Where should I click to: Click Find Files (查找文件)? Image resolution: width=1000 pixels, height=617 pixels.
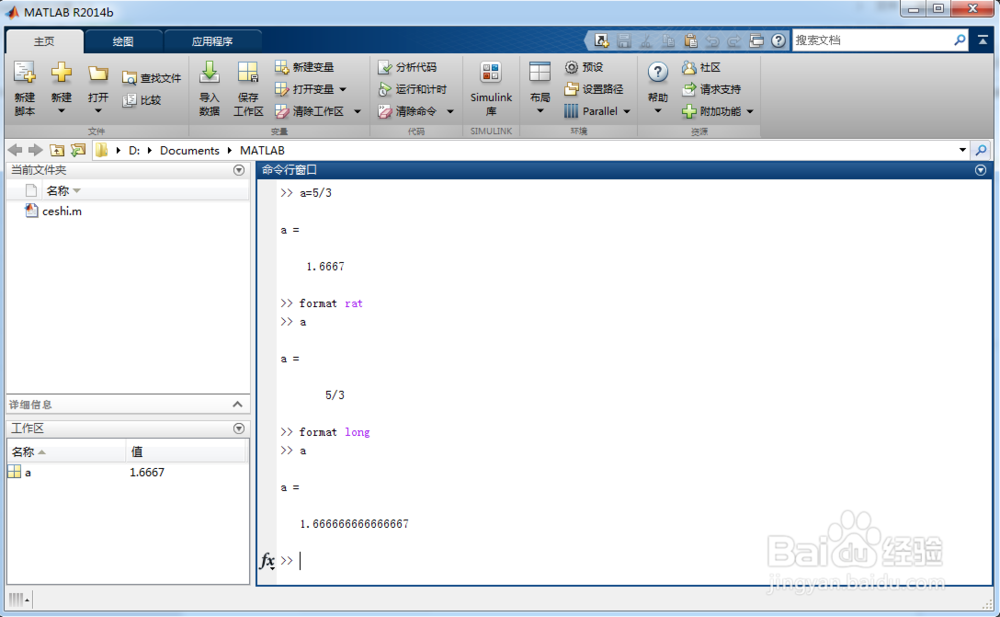[152, 78]
